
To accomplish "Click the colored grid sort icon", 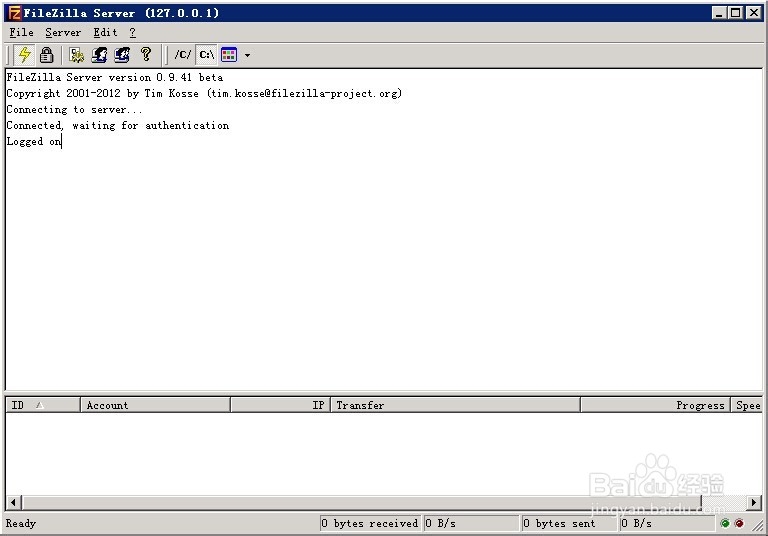I will [229, 54].
